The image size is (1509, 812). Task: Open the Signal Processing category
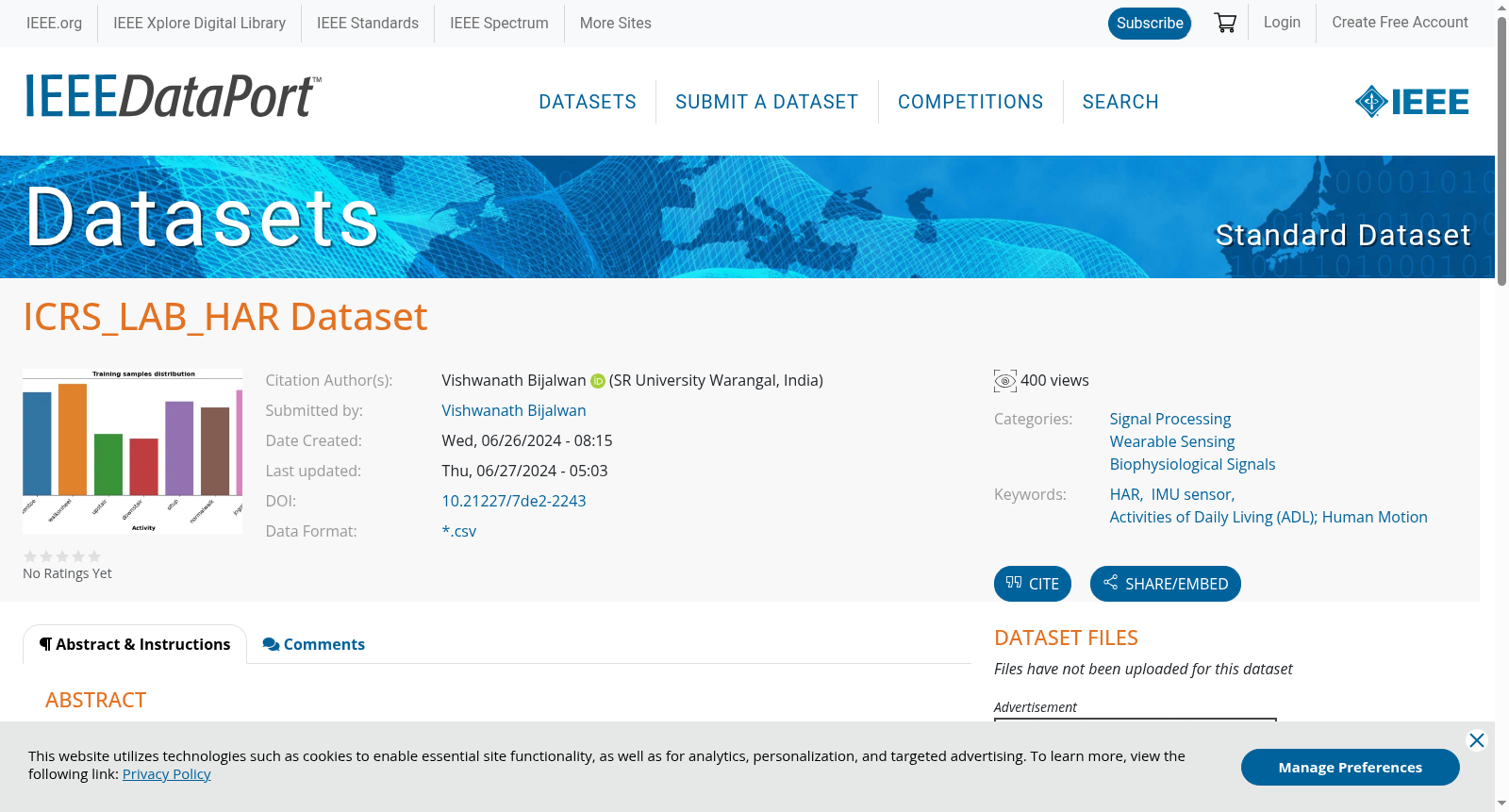click(x=1170, y=419)
